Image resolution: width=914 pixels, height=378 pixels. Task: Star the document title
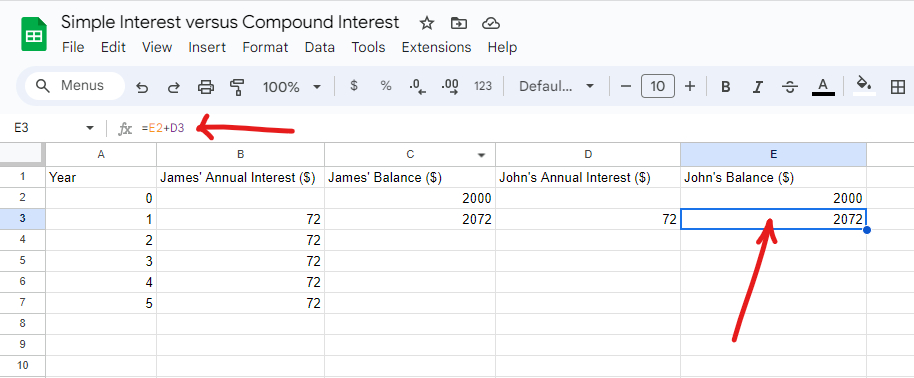click(x=427, y=23)
